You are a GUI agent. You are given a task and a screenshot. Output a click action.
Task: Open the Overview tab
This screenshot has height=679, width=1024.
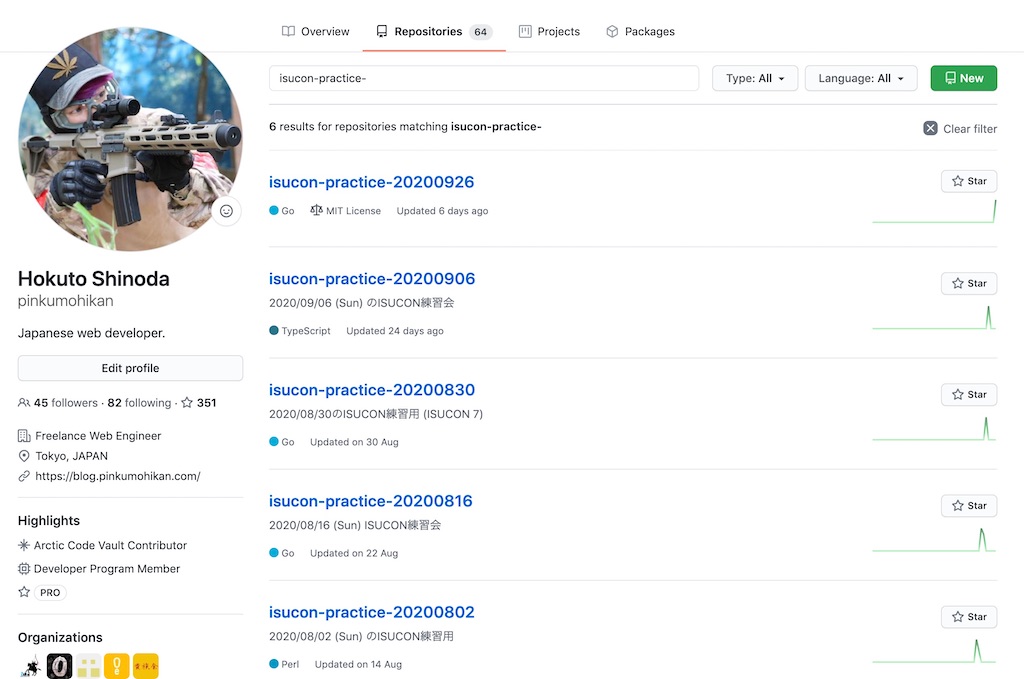click(315, 31)
